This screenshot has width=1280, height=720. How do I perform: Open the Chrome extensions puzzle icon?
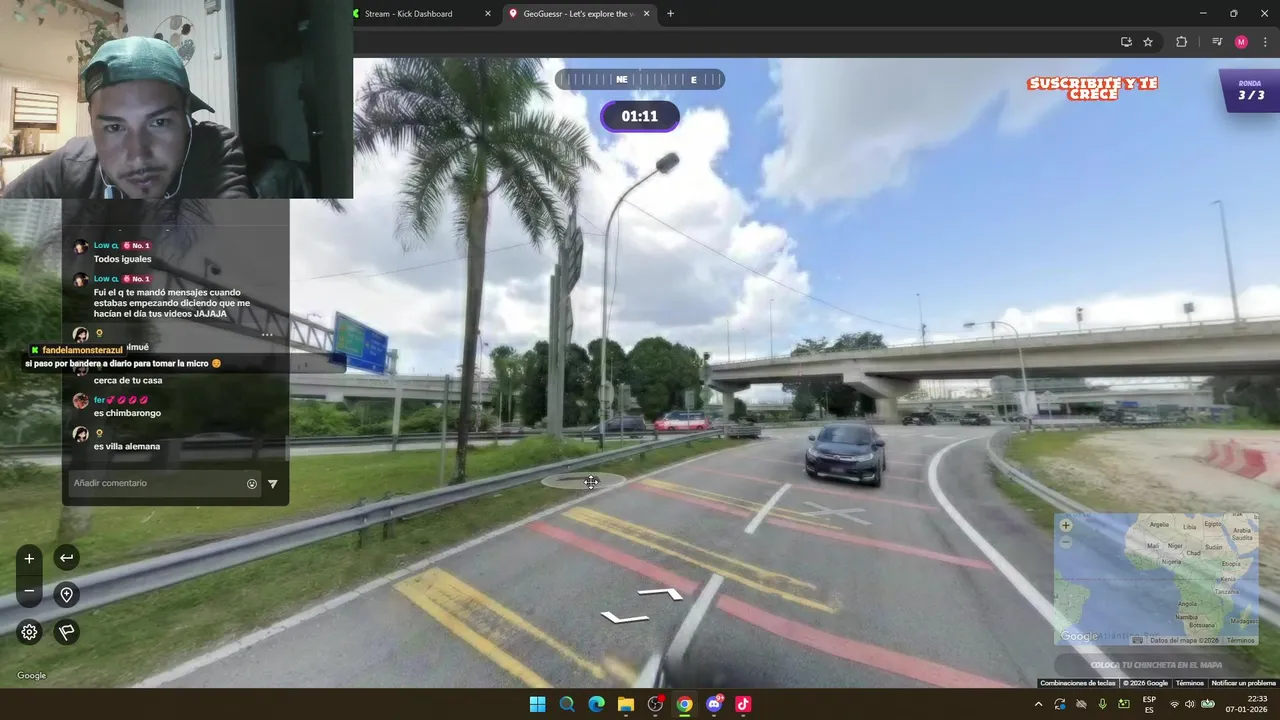coord(1181,42)
